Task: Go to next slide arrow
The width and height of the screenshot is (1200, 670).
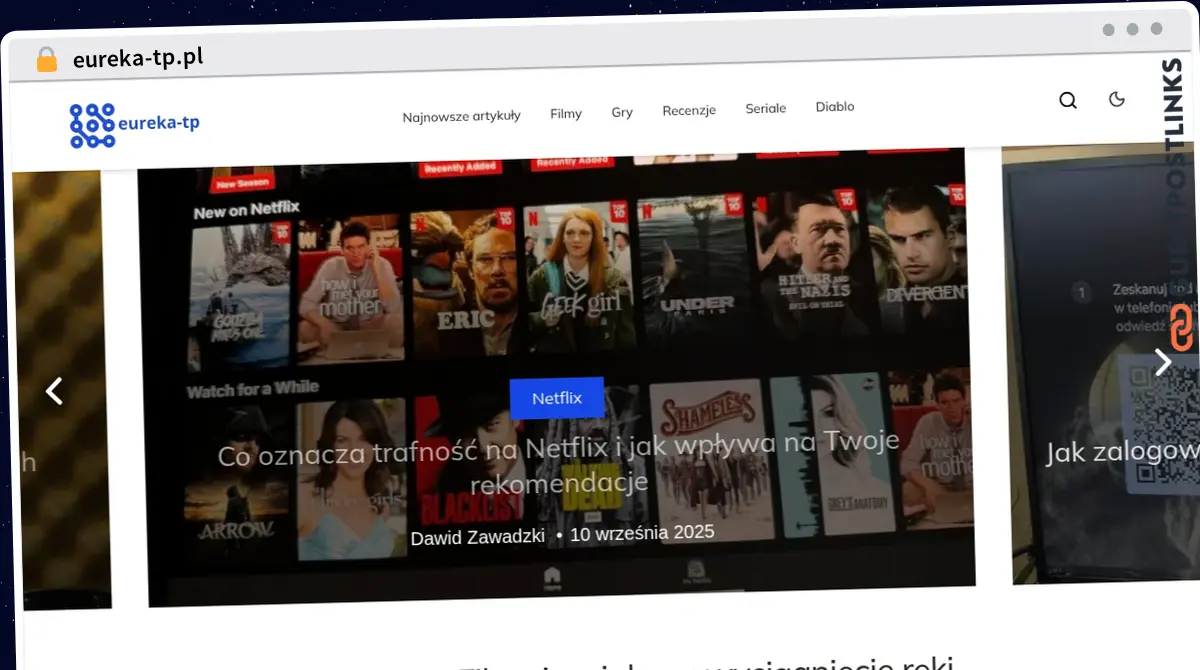Action: tap(1162, 362)
